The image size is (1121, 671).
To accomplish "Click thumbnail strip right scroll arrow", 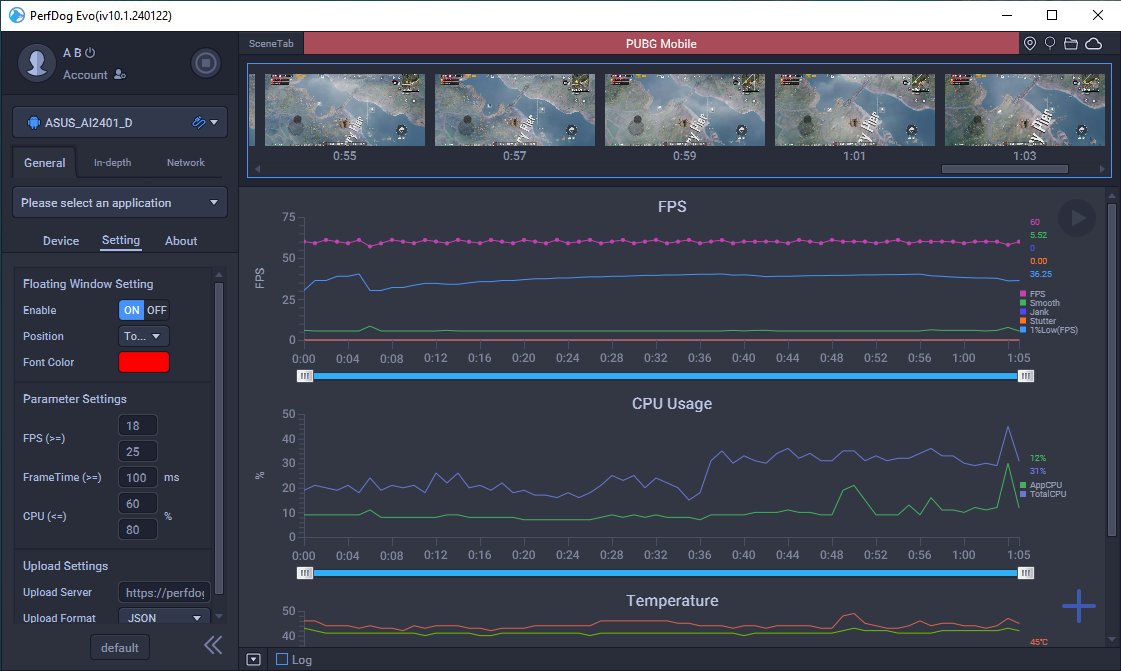I will tap(1102, 169).
